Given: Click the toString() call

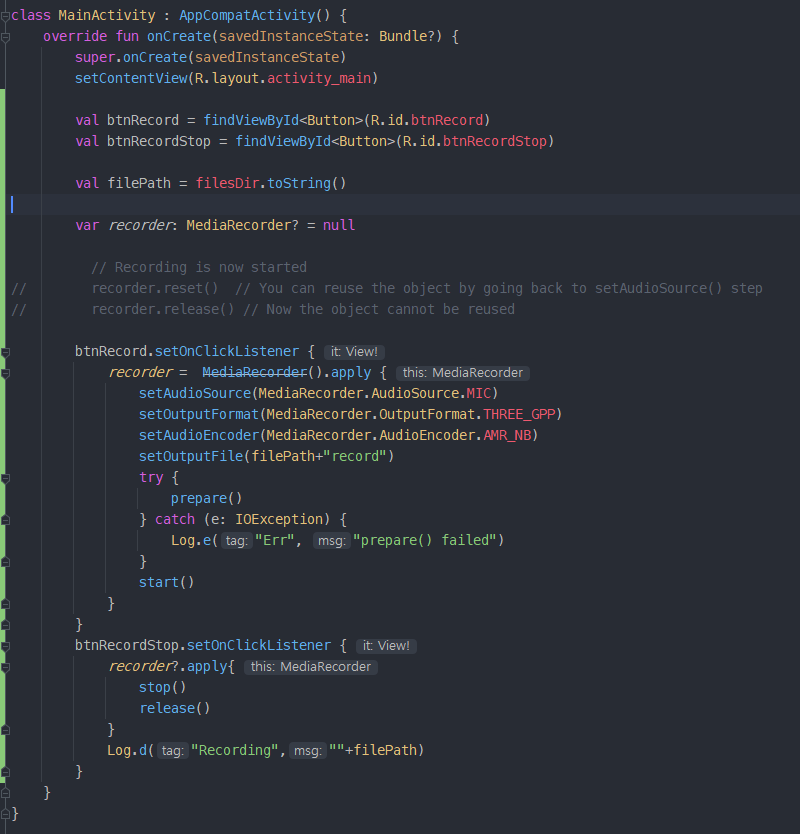Looking at the screenshot, I should click(306, 184).
